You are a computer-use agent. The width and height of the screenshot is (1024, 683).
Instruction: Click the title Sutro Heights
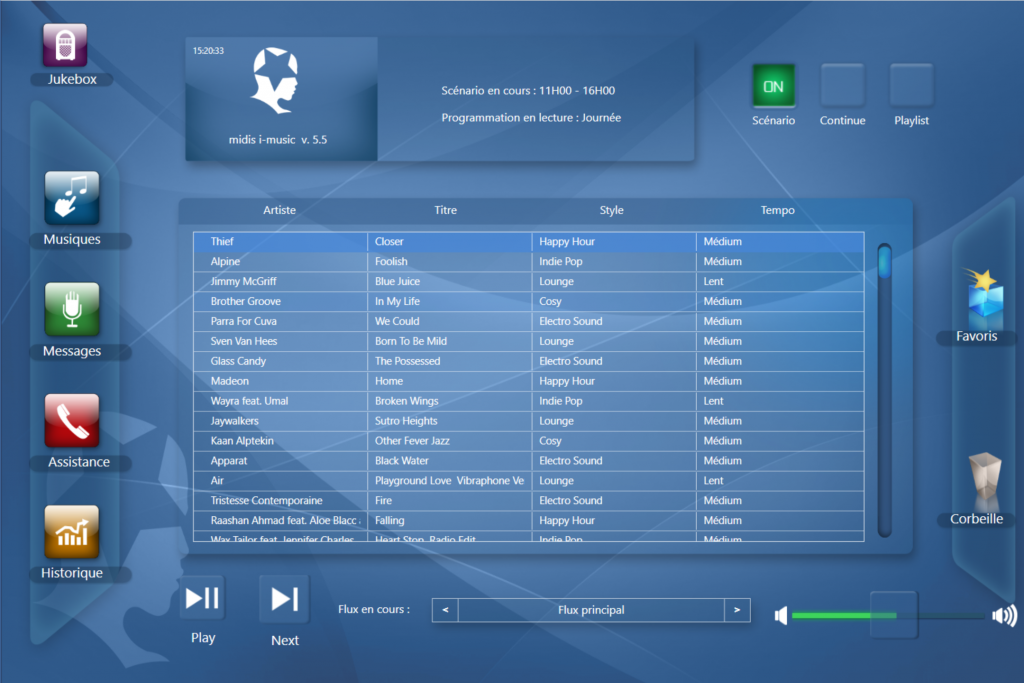(x=406, y=421)
